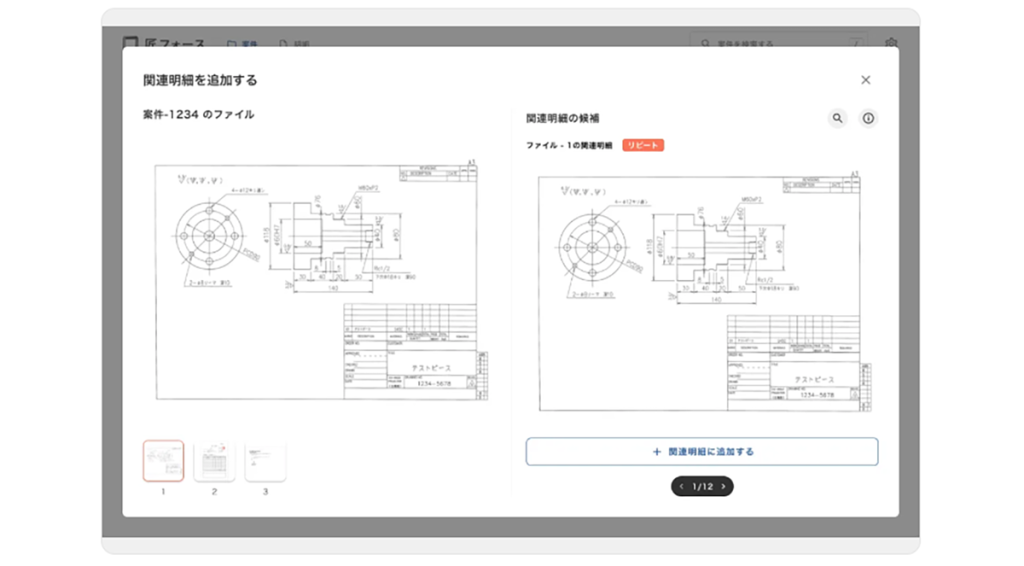Screen dimensions: 1024x566
Task: Go to previous candidate with left chevron
Action: (681, 487)
